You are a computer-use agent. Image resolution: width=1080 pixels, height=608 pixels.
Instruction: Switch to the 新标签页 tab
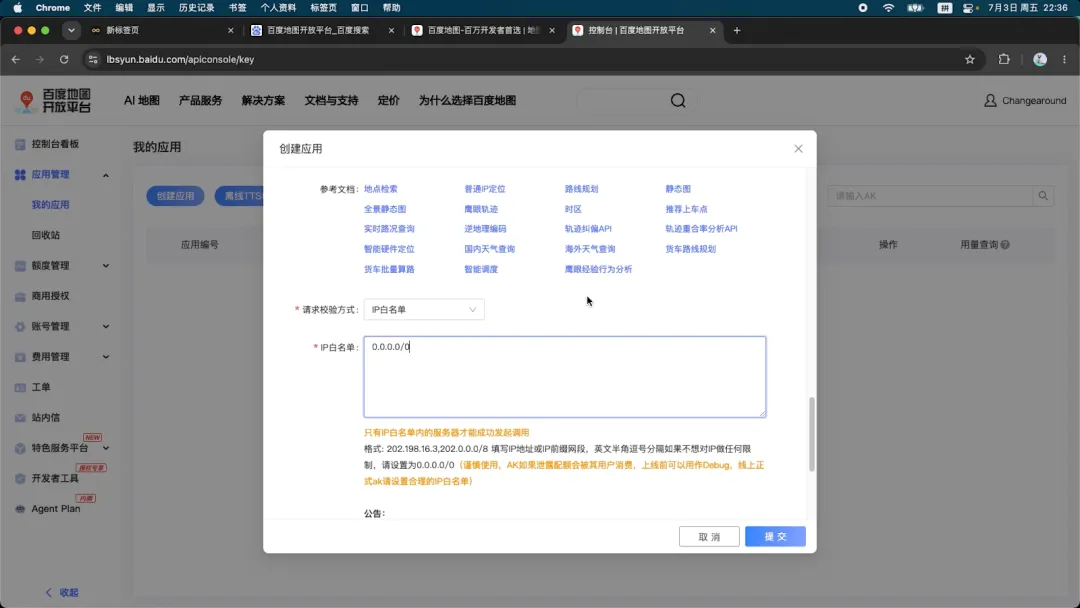[x=162, y=30]
